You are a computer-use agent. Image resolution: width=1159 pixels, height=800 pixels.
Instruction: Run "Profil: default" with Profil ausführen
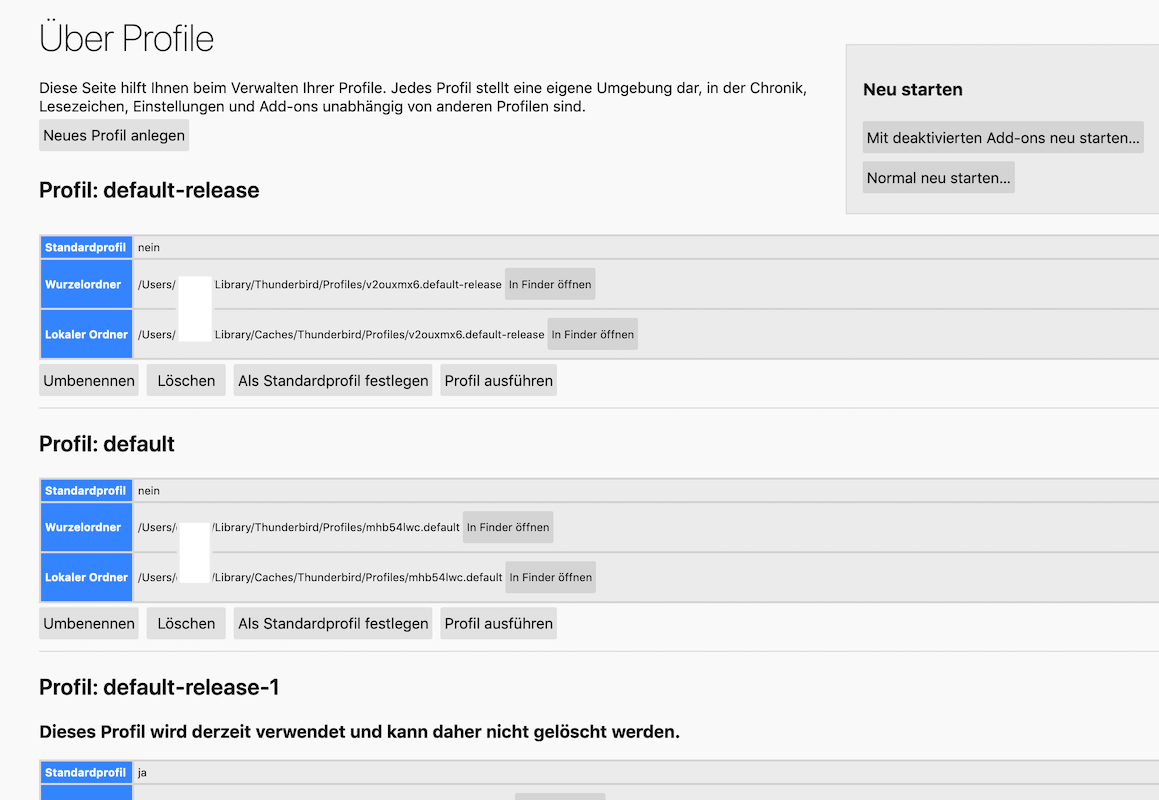[498, 624]
